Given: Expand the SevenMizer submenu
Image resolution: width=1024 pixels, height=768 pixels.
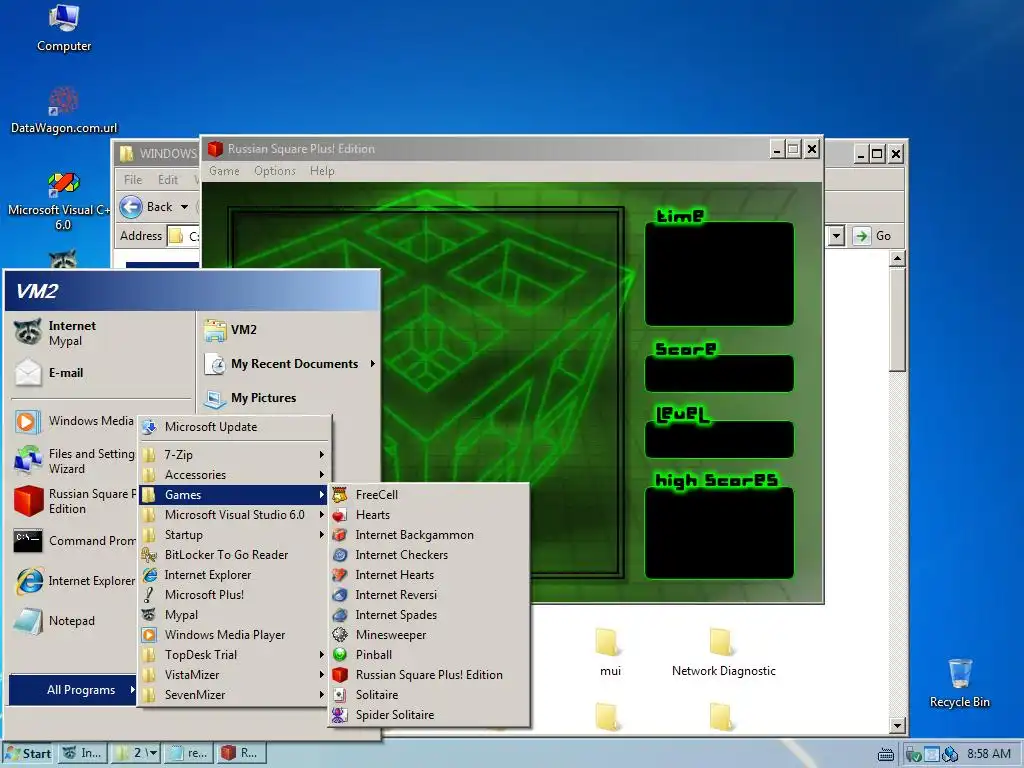Looking at the screenshot, I should point(234,695).
